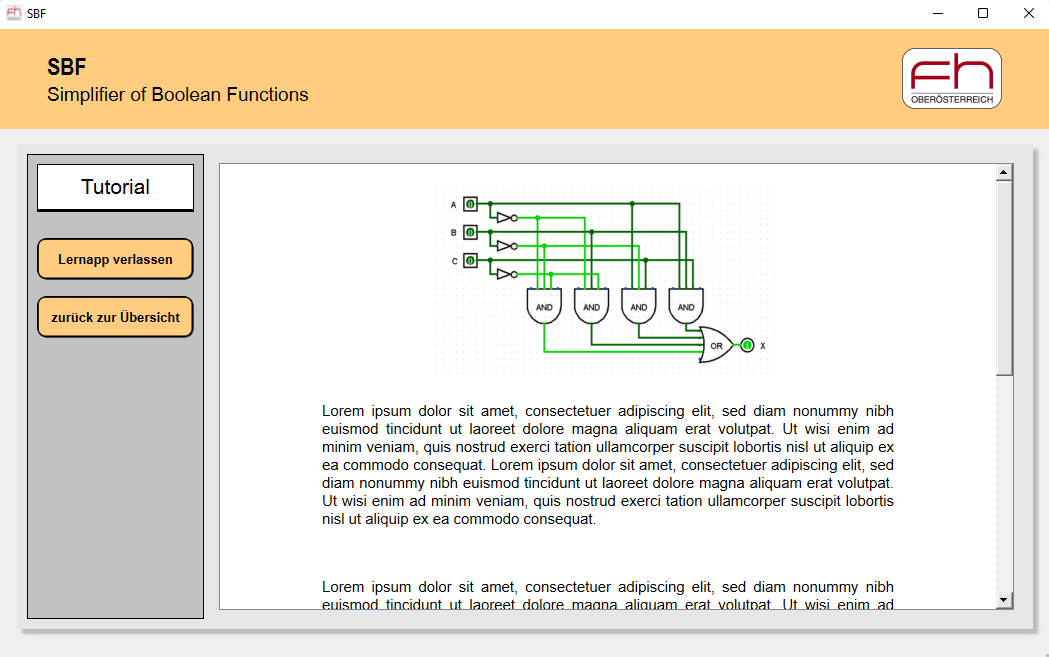Click the Tutorial header in the sidebar

(x=114, y=187)
